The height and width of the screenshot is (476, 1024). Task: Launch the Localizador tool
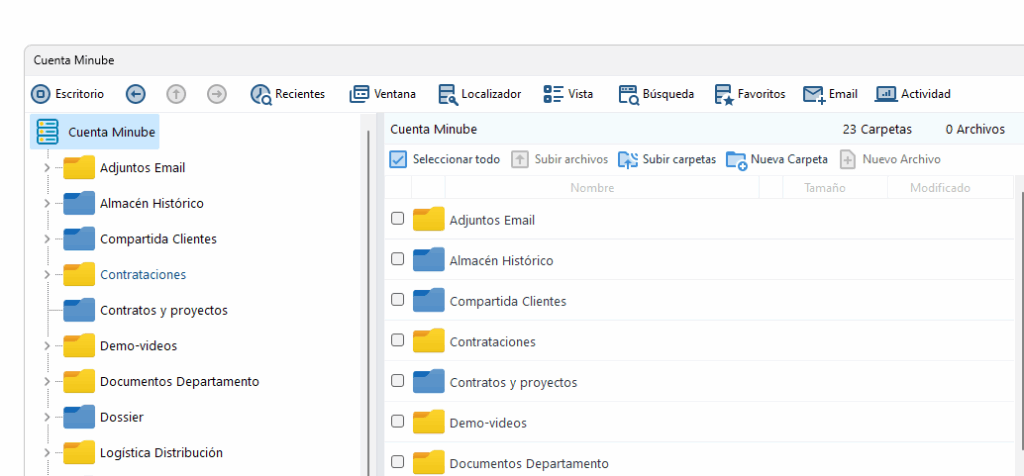coord(479,94)
